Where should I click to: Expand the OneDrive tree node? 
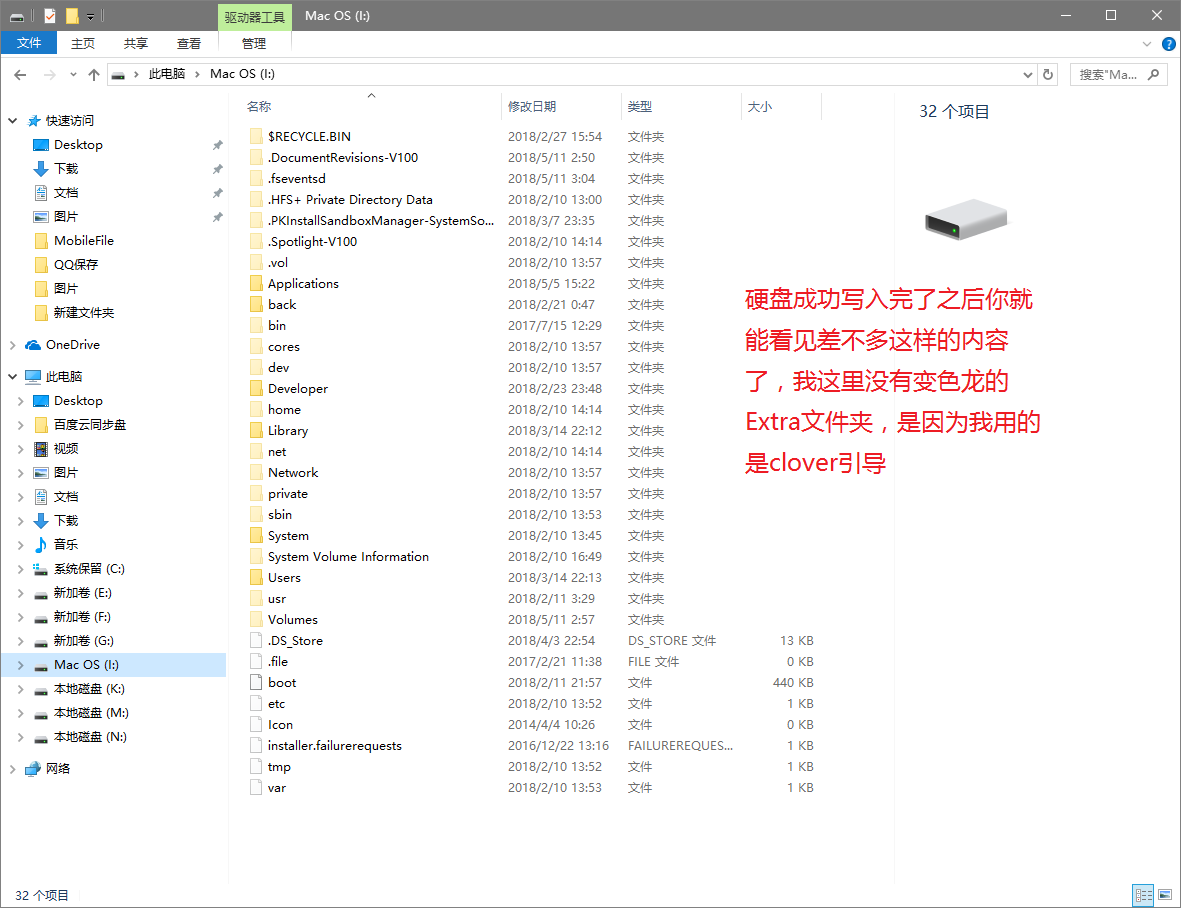13,345
